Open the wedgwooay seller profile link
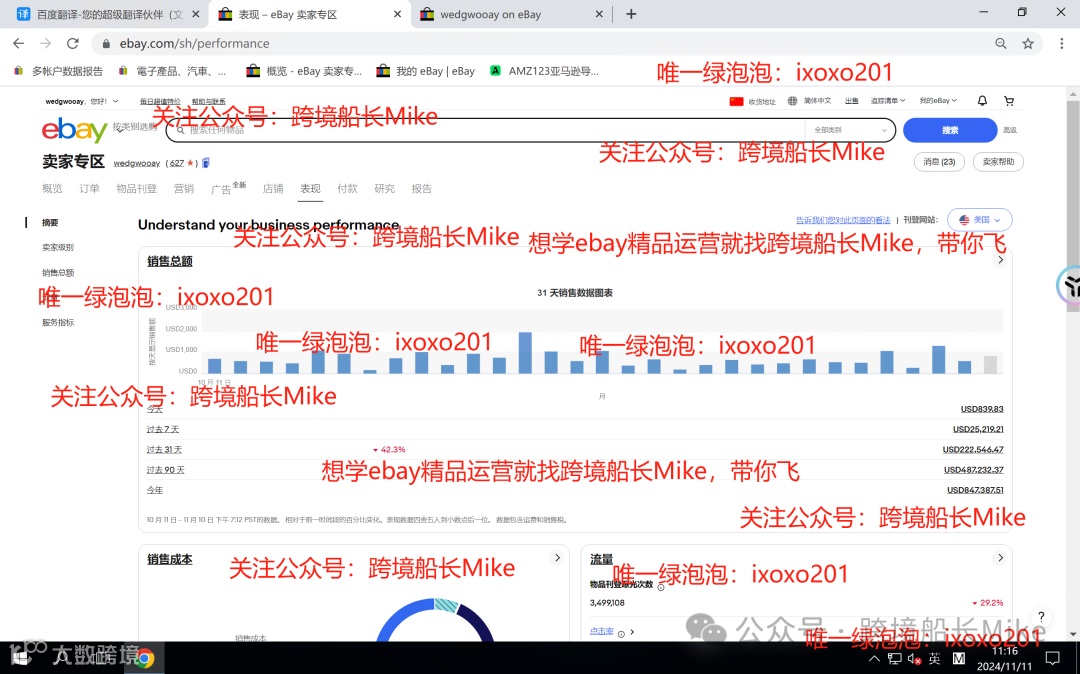 pos(136,163)
